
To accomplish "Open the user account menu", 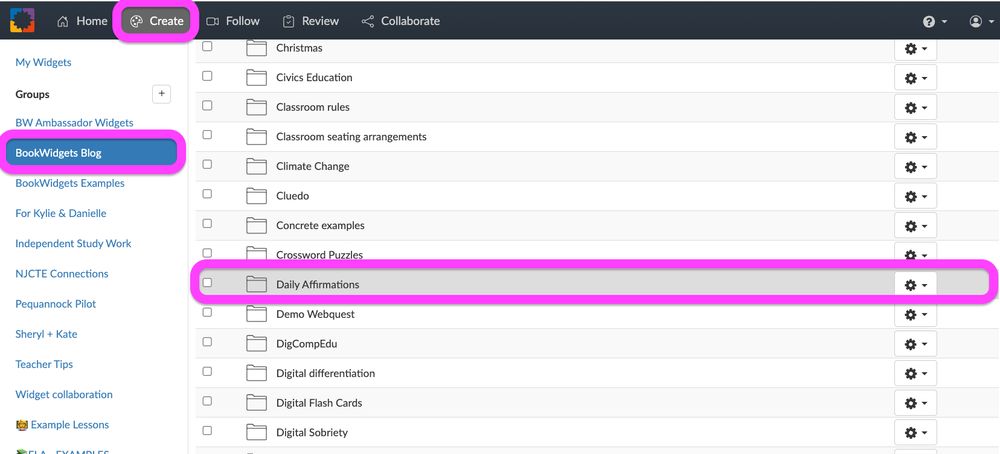I will tap(981, 21).
